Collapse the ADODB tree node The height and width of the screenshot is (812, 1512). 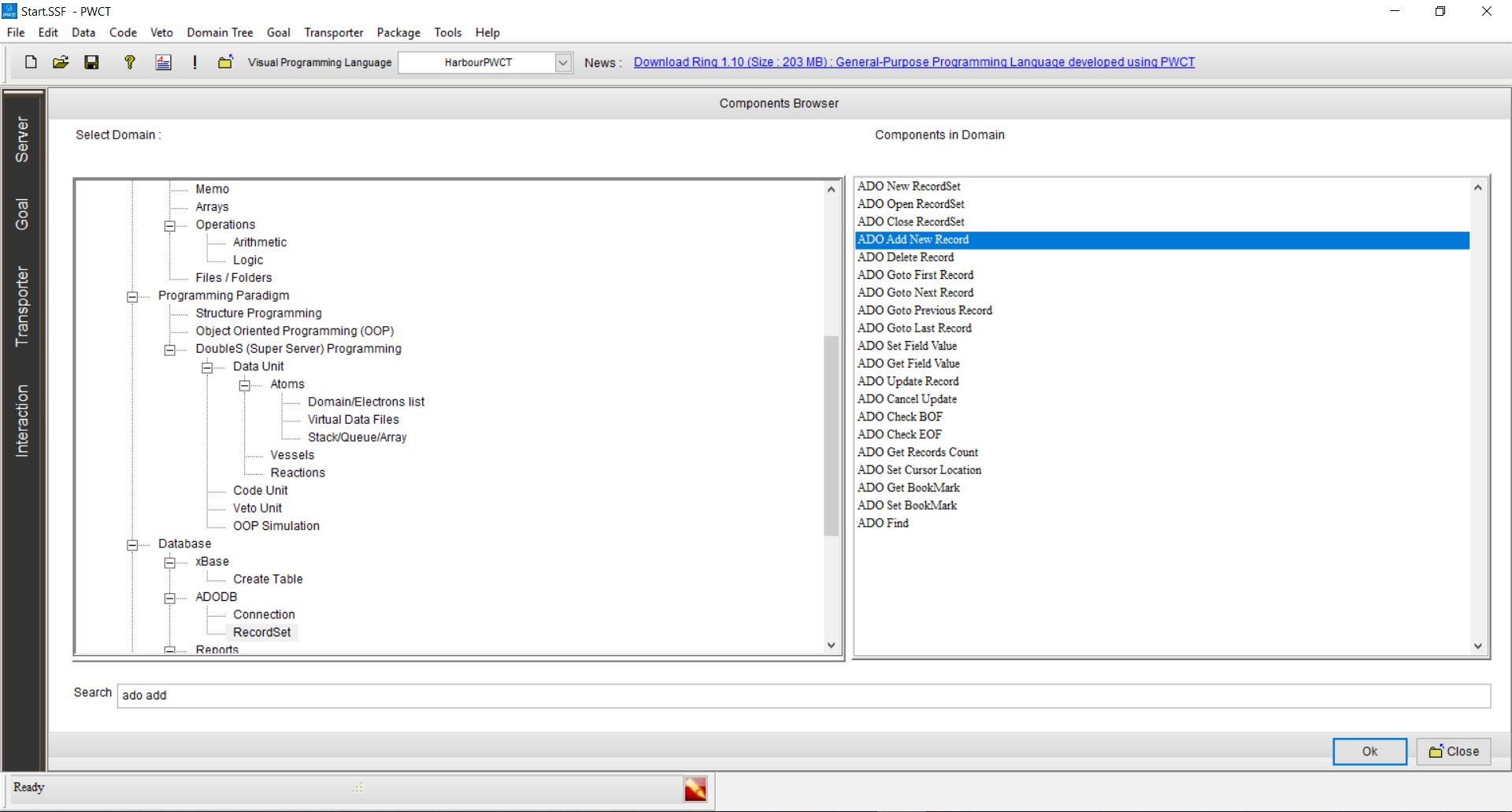[169, 599]
